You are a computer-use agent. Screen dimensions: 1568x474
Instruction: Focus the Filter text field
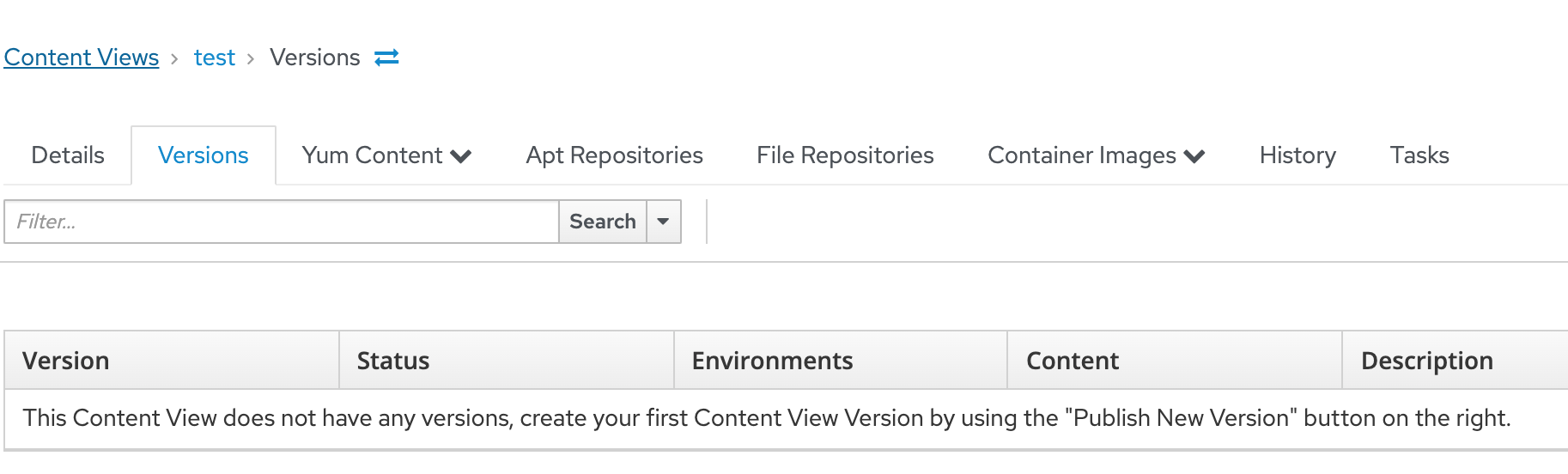[x=282, y=222]
